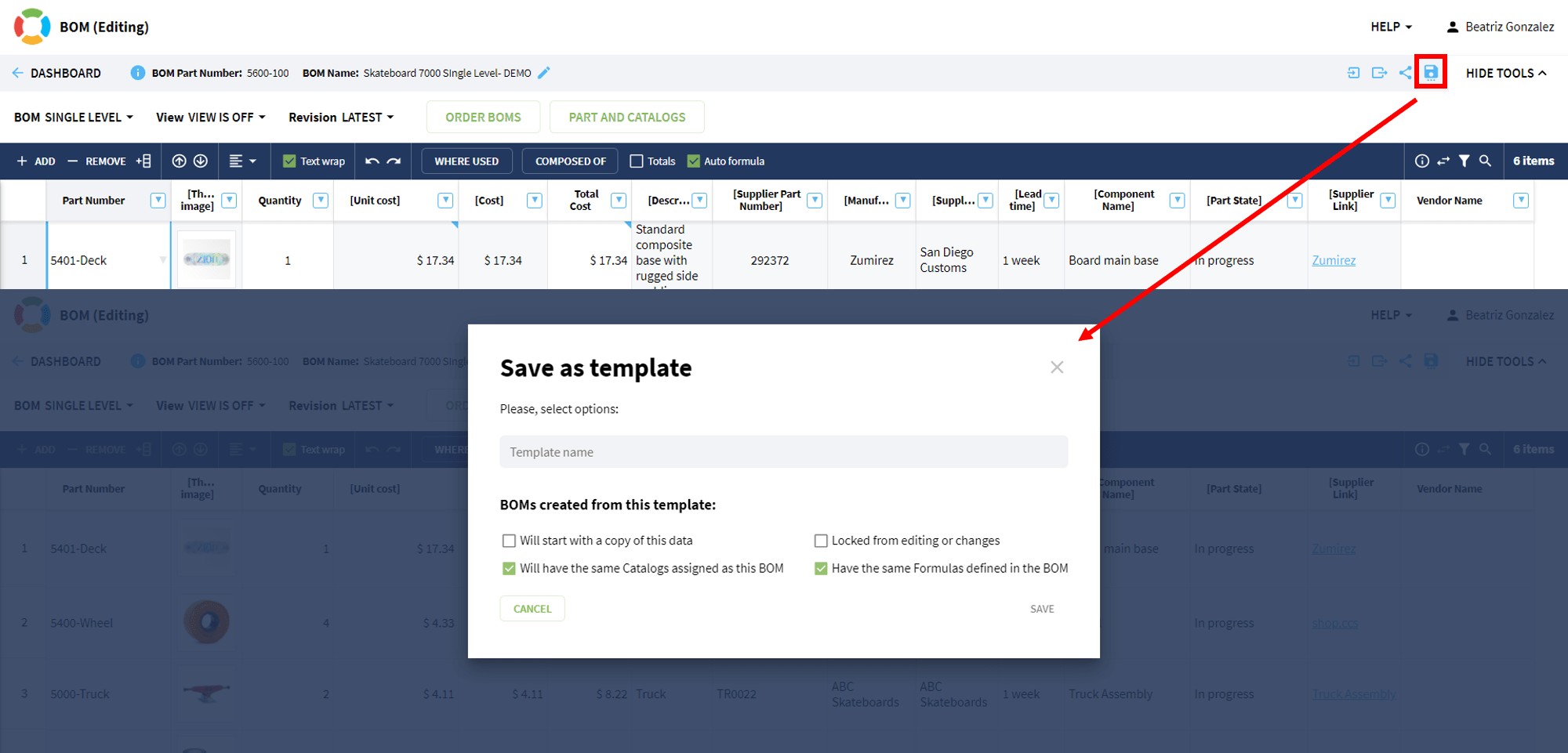Open the Zumirez supplier link

(1334, 260)
